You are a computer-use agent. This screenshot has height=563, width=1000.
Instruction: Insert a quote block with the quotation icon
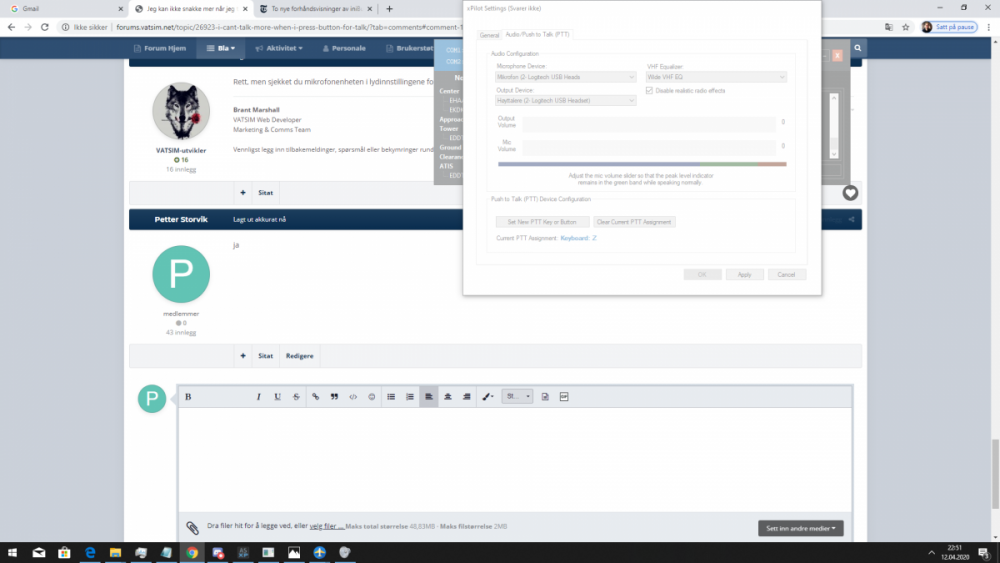(334, 397)
